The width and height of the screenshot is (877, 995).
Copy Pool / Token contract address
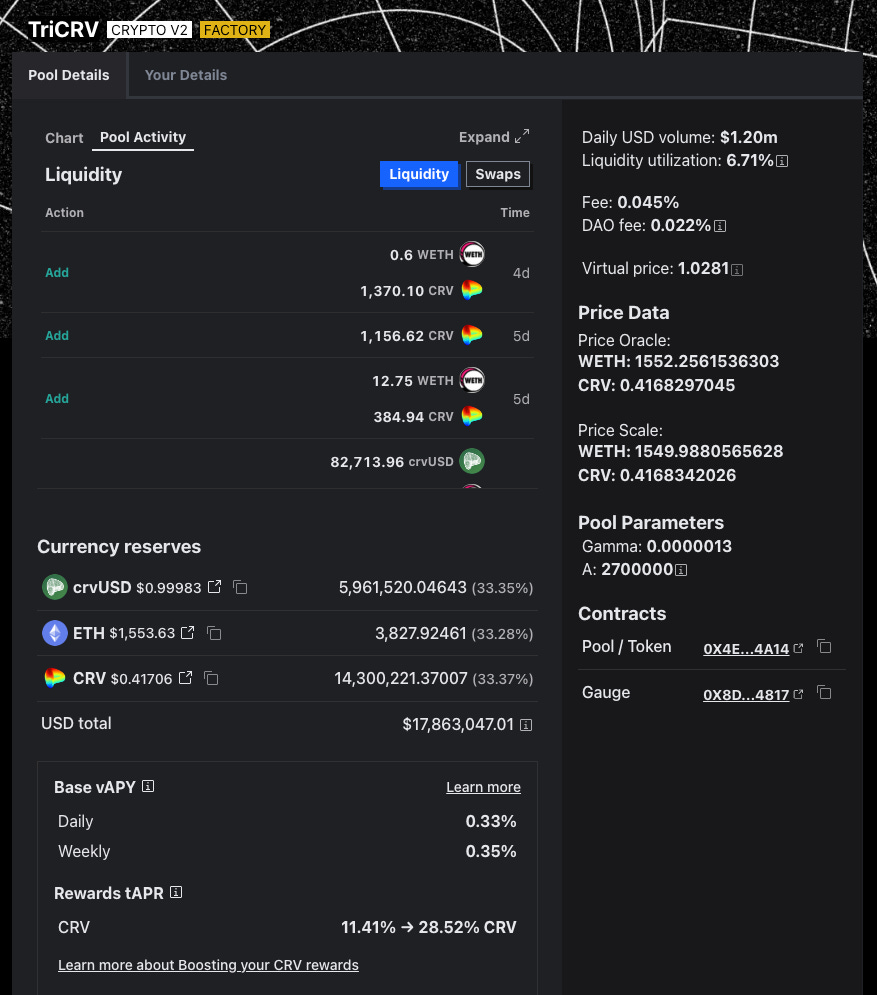[824, 647]
